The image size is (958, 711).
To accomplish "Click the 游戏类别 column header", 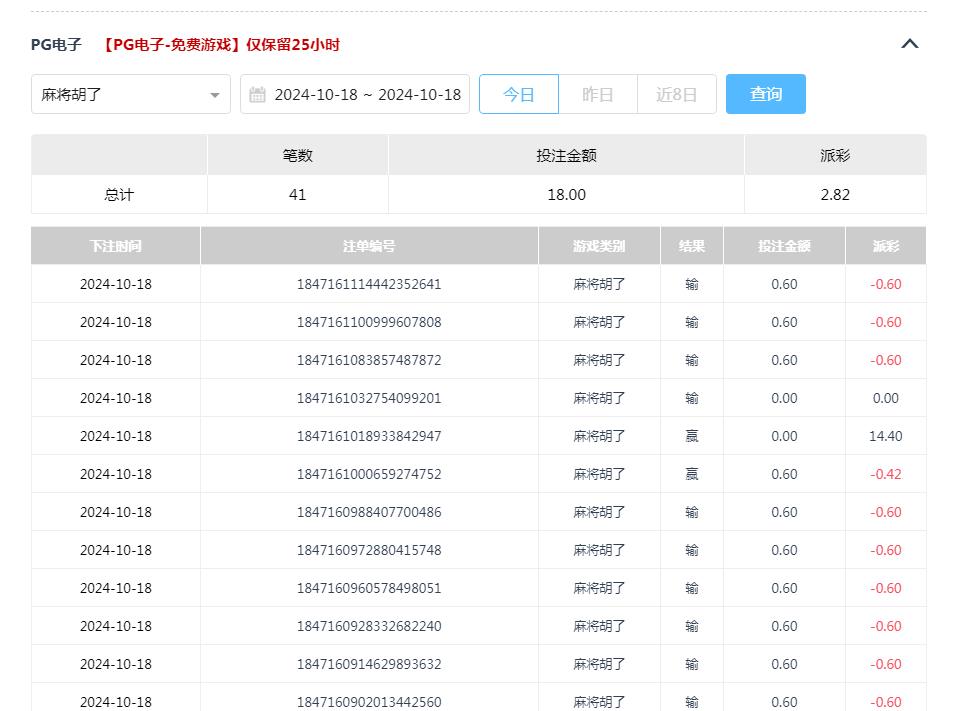I will 599,245.
